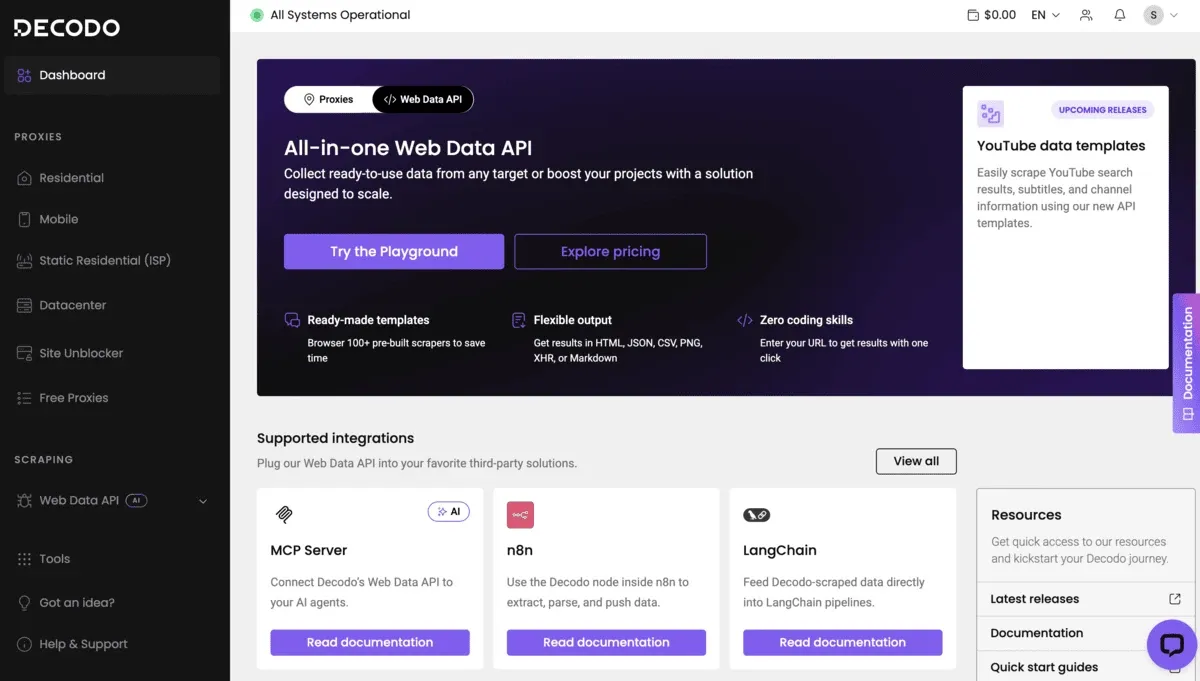Click the Help & Support icon
1200x681 pixels.
tap(25, 645)
